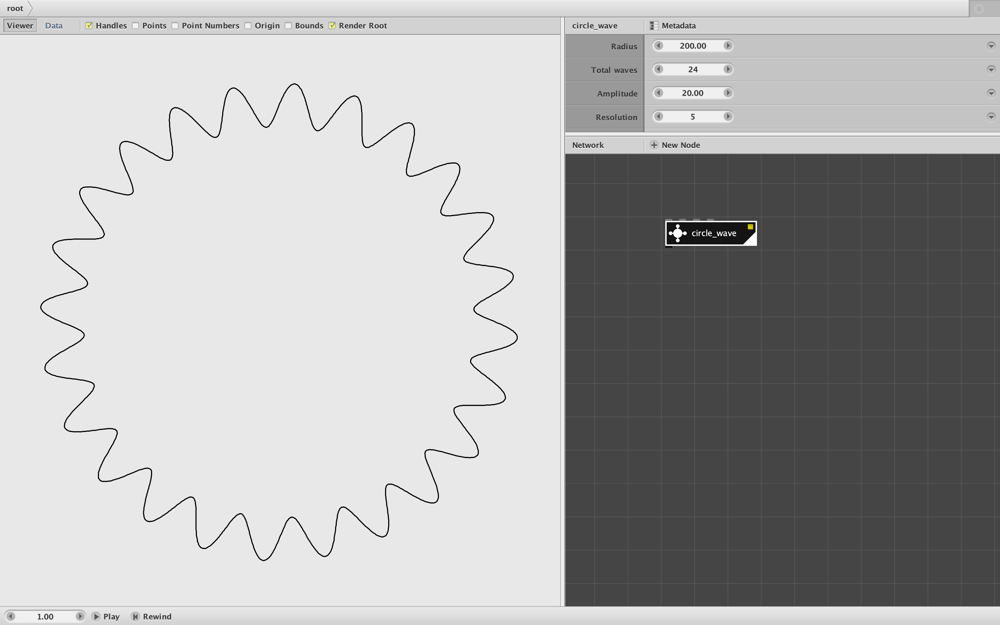Increase Radius with right arrow

728,46
